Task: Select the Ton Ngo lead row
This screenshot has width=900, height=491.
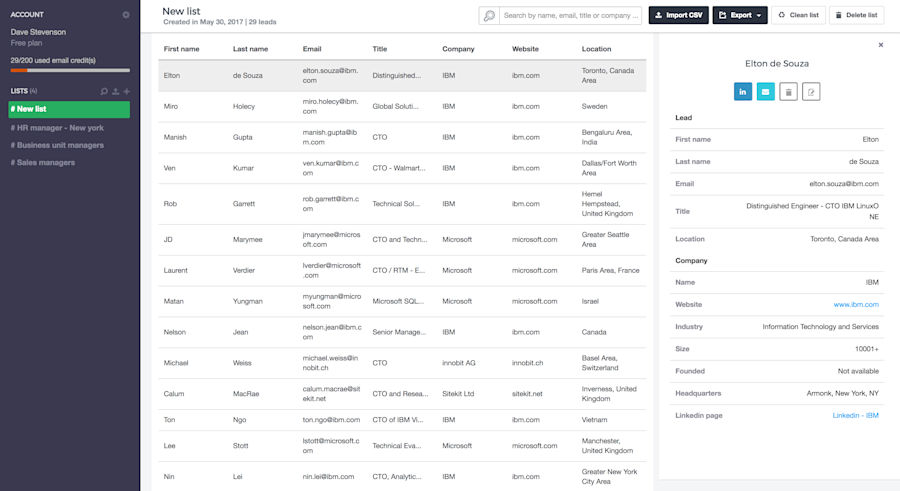Action: (x=402, y=420)
